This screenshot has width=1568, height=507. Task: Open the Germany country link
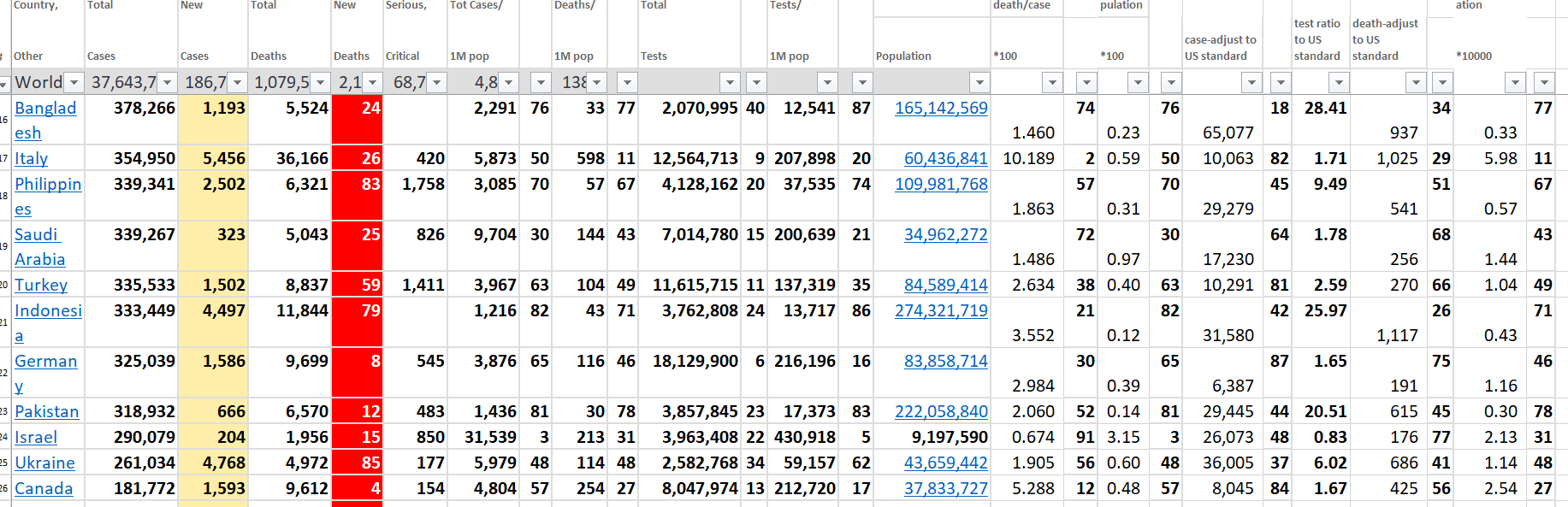(45, 374)
